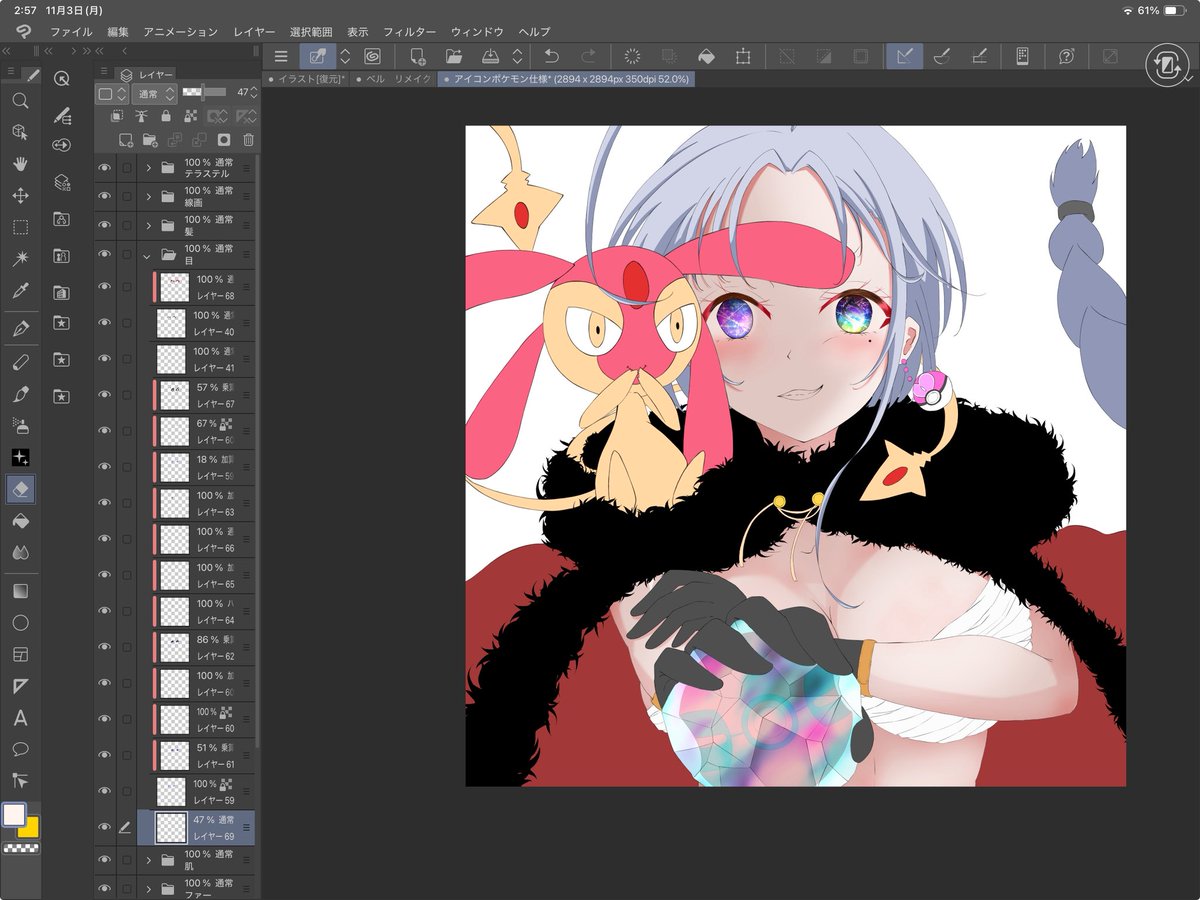The height and width of the screenshot is (900, 1200).
Task: Select the rectangular Selection tool
Action: click(x=20, y=228)
